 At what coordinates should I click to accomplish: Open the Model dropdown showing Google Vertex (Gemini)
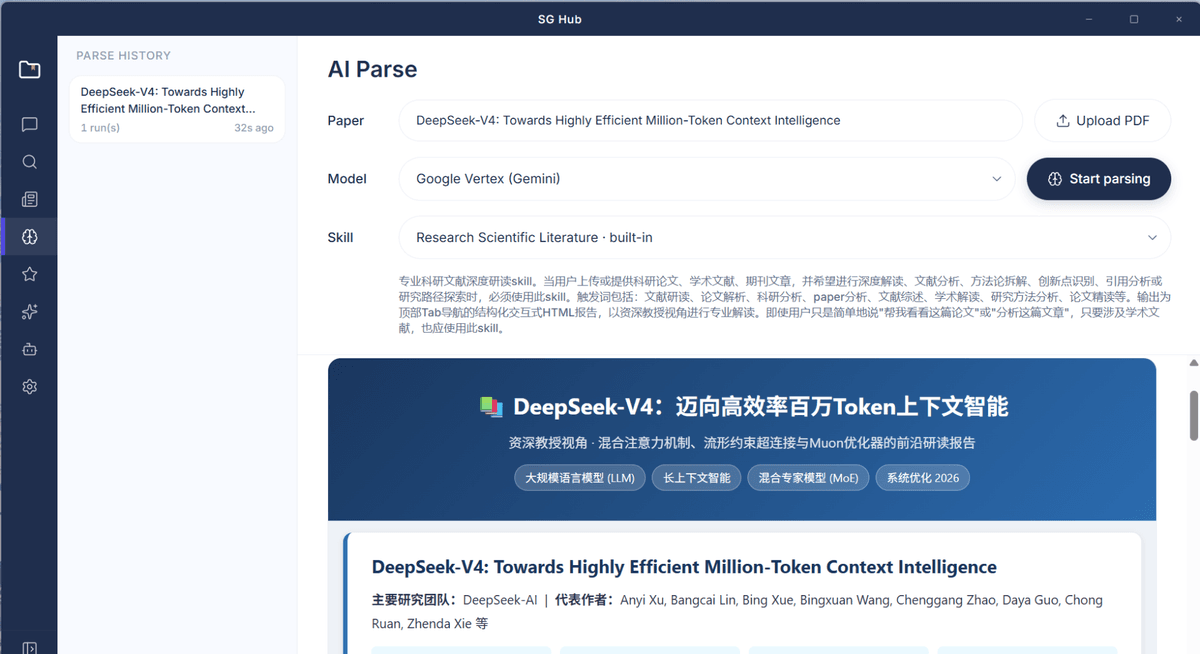708,179
